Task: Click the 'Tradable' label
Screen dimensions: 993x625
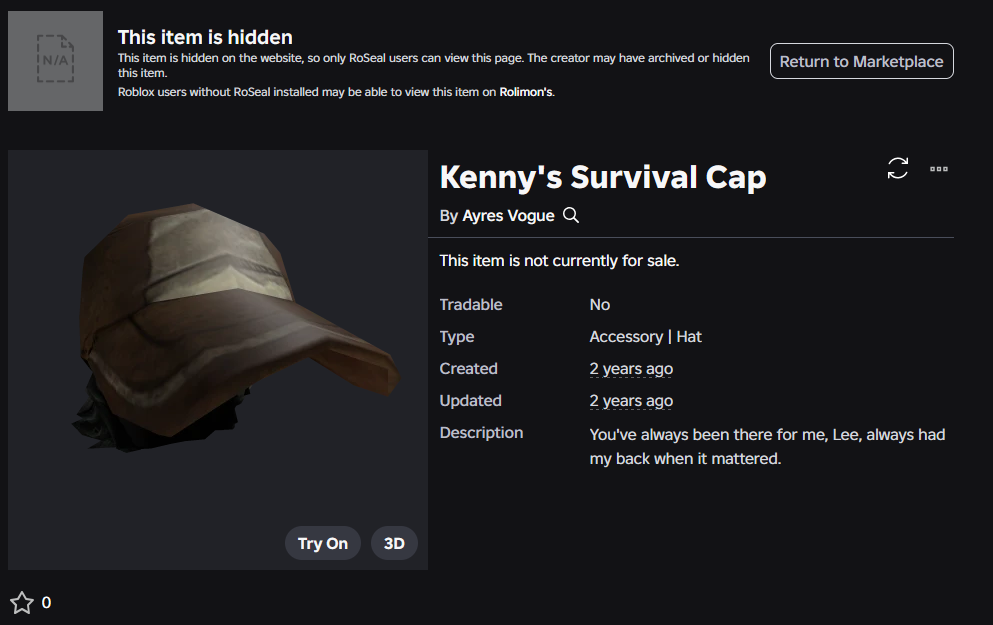Action: (x=471, y=305)
